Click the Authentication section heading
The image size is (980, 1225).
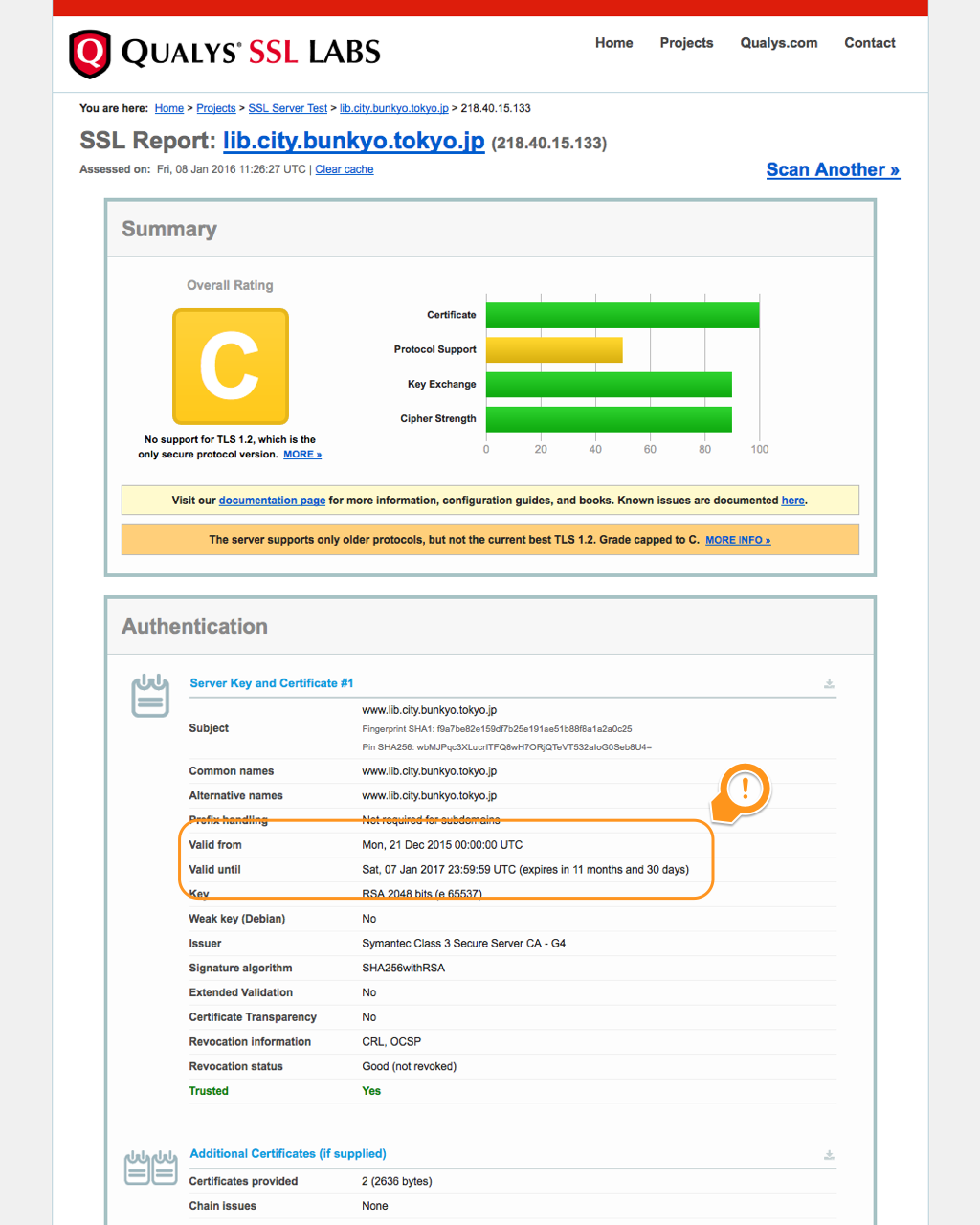(194, 626)
